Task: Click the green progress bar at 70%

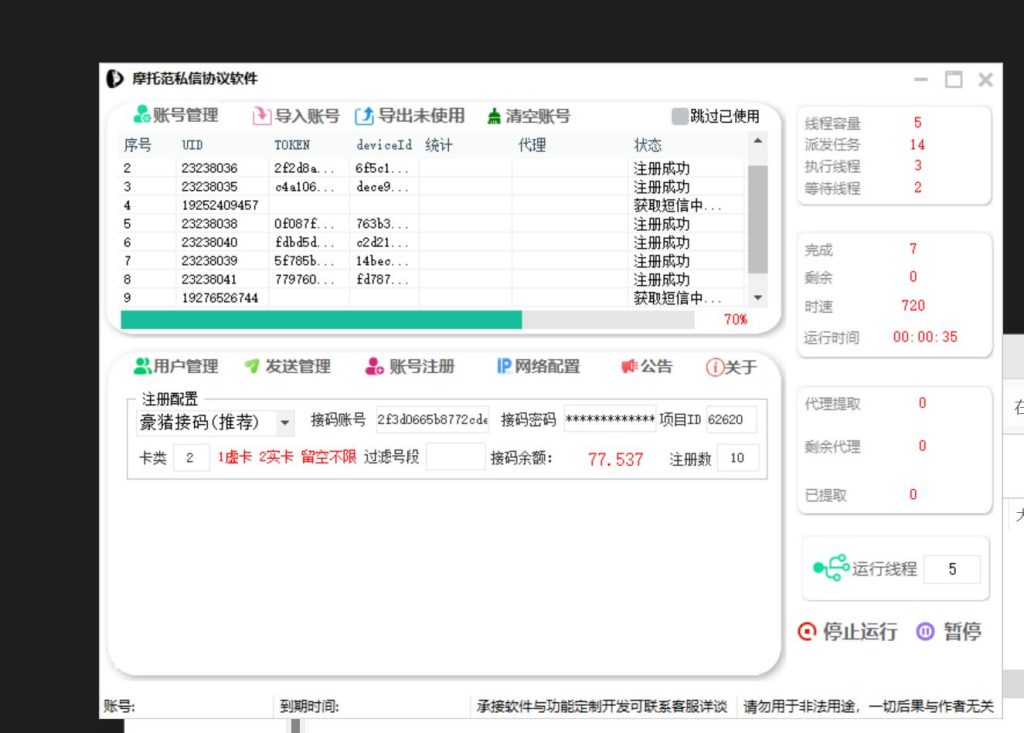Action: (321, 320)
